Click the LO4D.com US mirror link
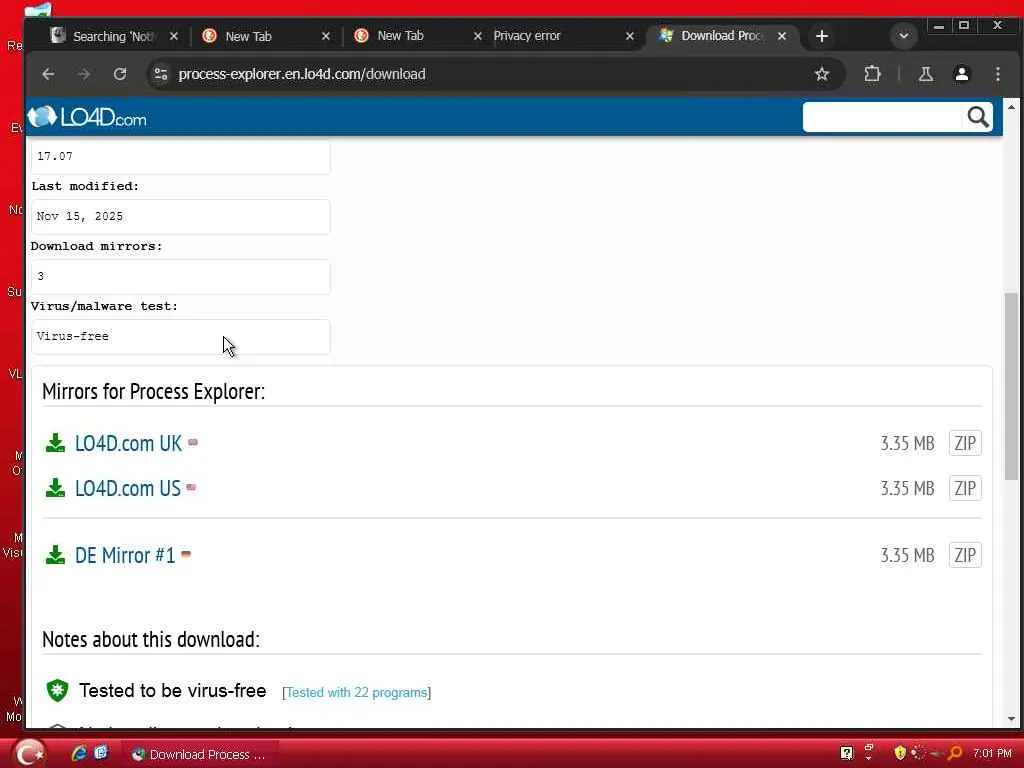1024x768 pixels. (x=127, y=488)
